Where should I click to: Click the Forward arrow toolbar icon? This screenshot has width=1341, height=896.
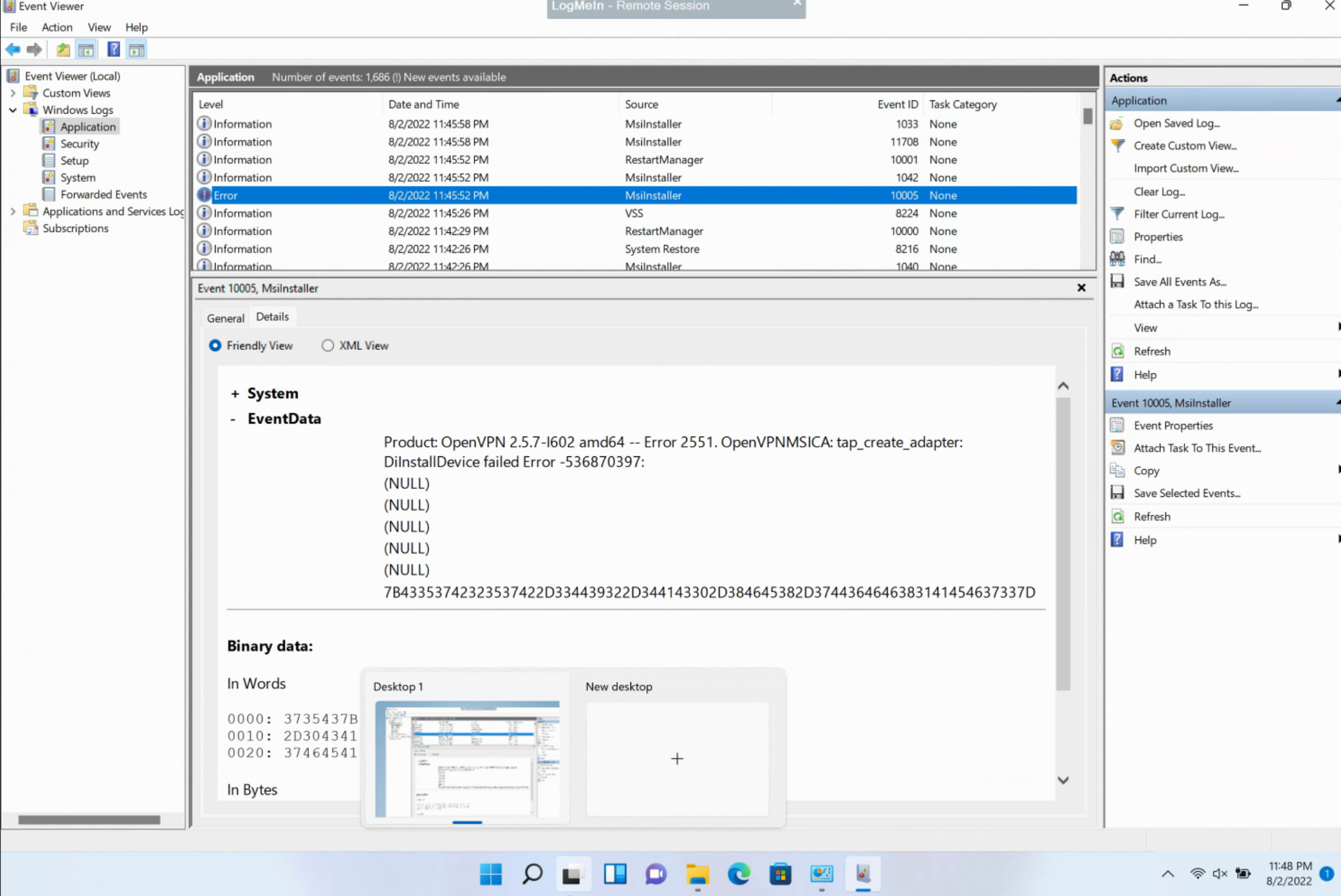pyautogui.click(x=34, y=49)
